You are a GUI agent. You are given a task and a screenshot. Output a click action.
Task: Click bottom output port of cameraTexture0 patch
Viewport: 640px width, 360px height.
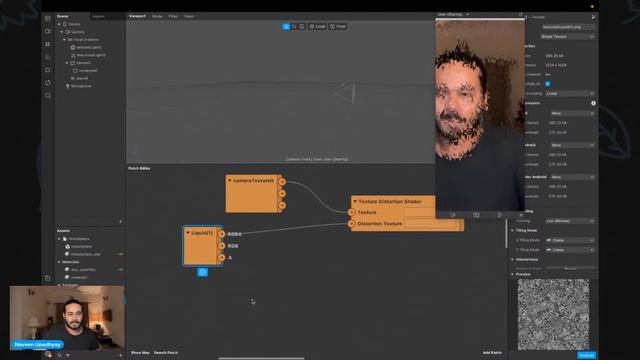(282, 205)
